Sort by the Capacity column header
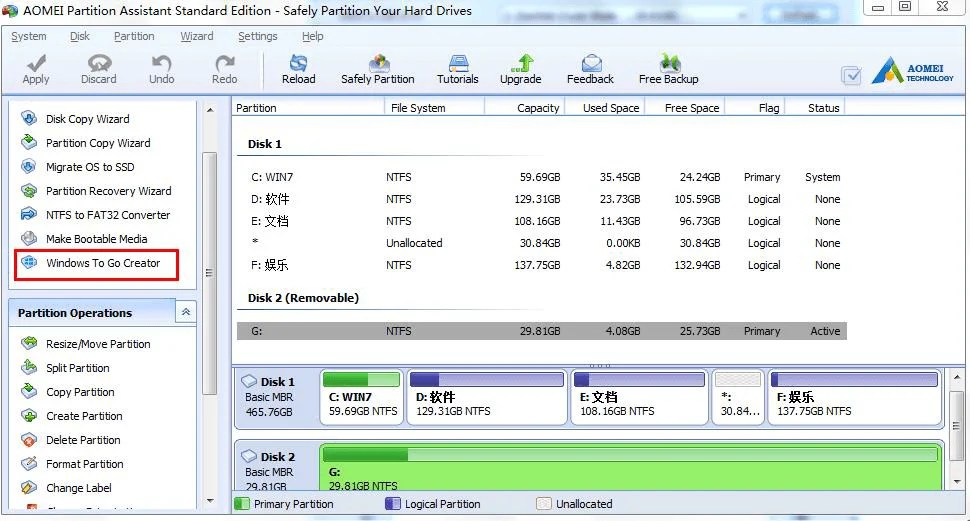Image resolution: width=970 pixels, height=521 pixels. pos(523,108)
